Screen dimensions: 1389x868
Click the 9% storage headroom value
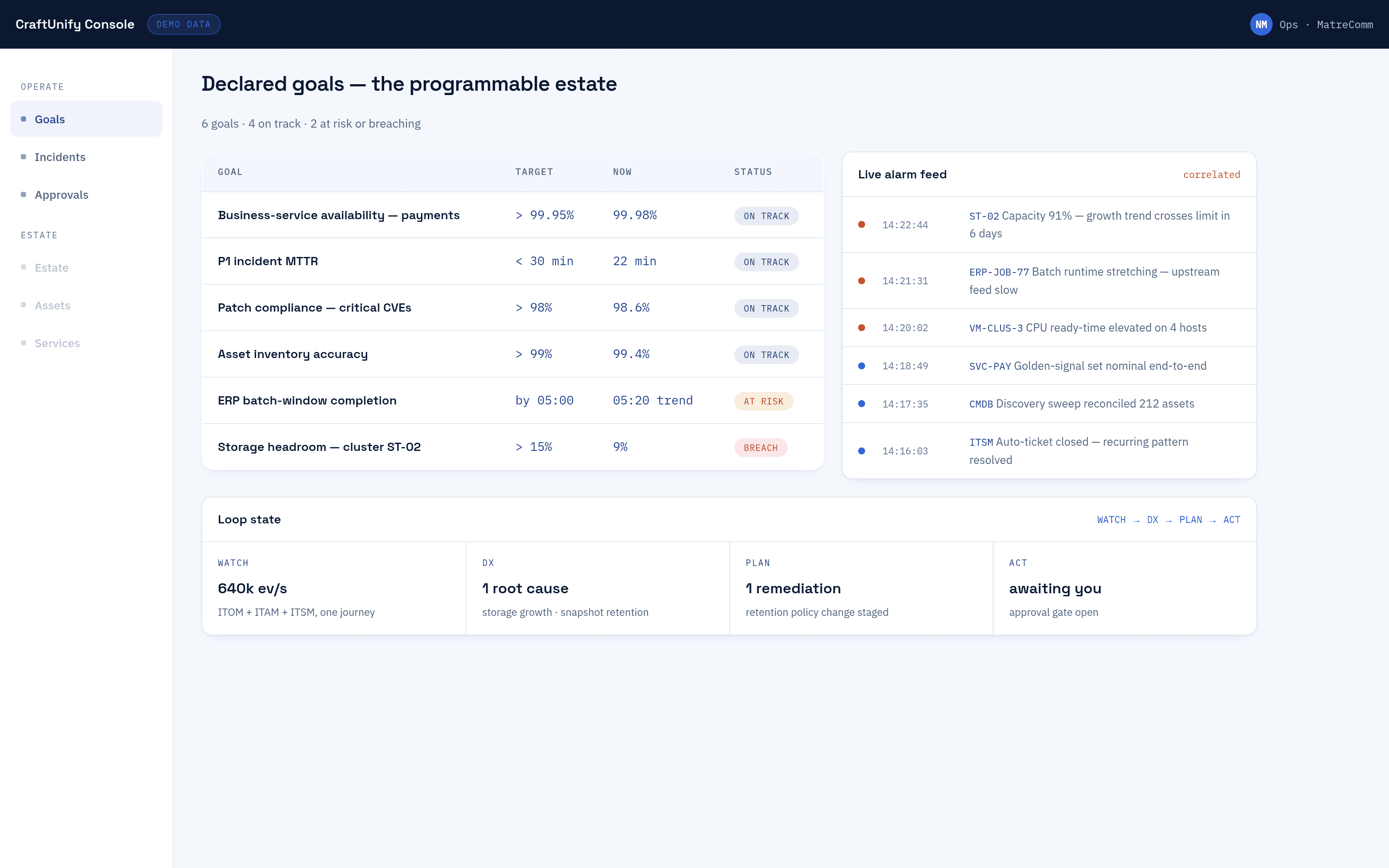coord(620,447)
